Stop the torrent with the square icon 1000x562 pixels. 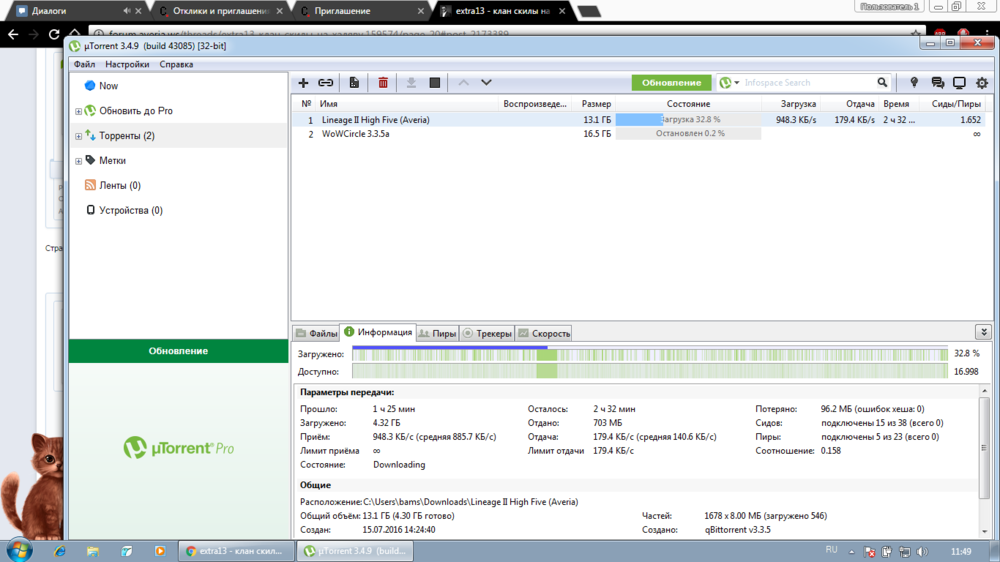click(x=435, y=83)
